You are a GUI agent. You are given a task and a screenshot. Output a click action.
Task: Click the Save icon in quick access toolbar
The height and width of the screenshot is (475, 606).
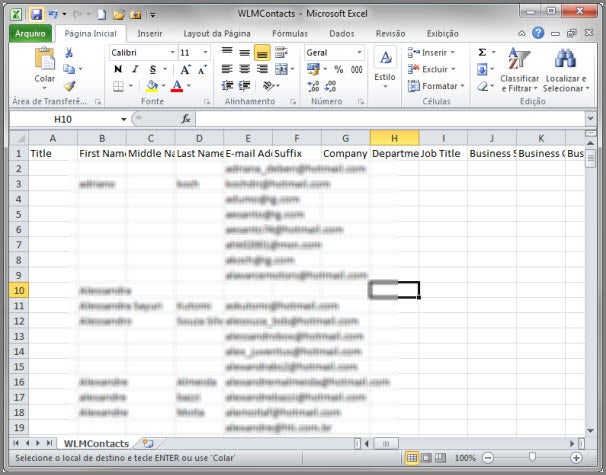pos(36,16)
